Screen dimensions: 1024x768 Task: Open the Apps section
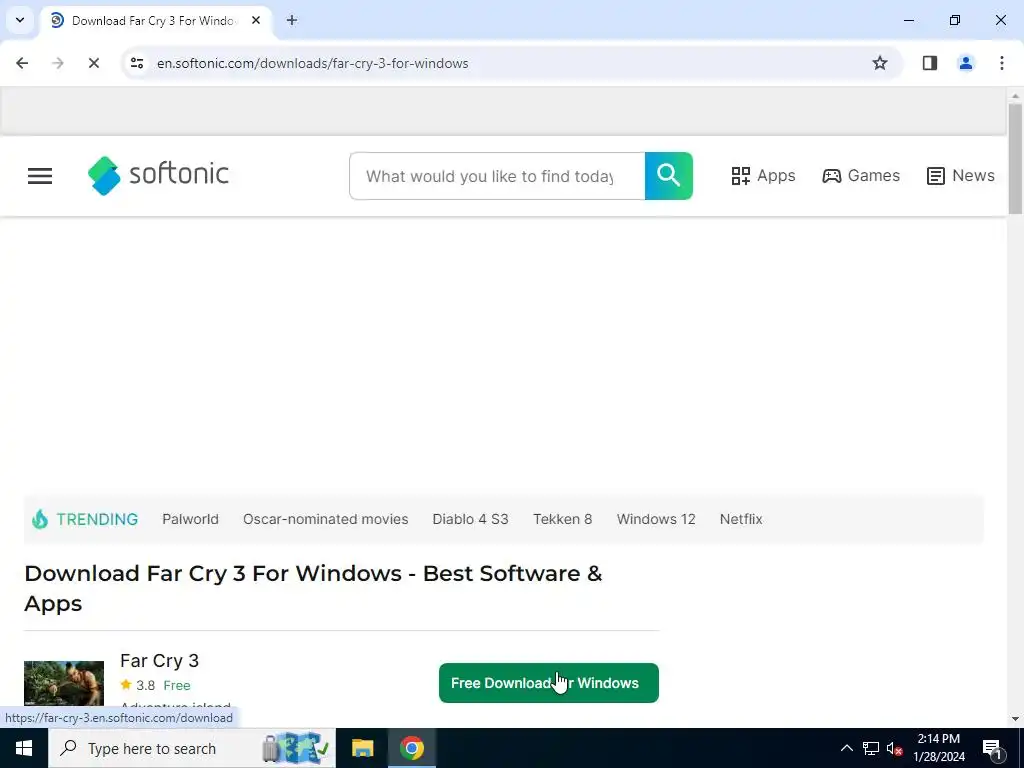[763, 176]
